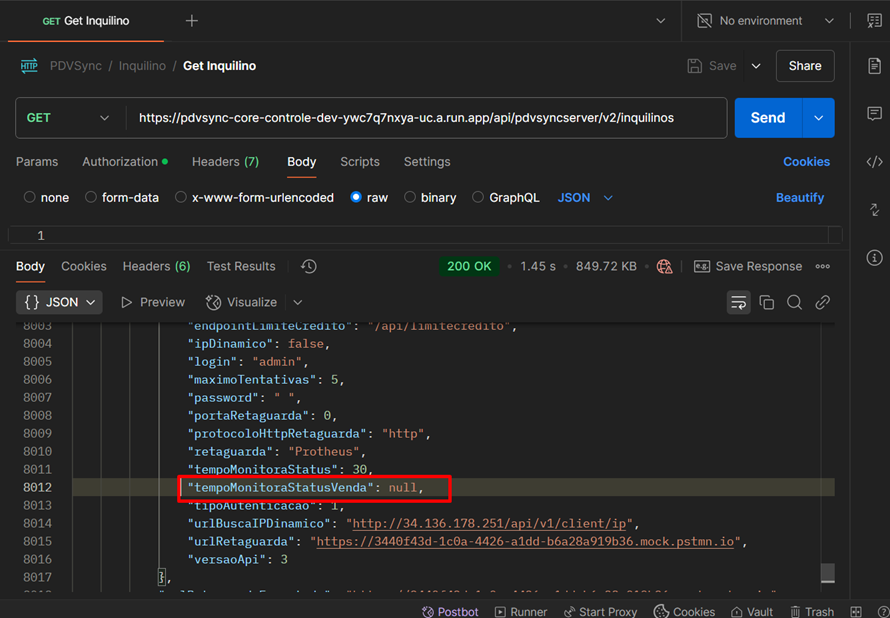Open GET method dropdown
Viewport: 890px width, 618px height.
(x=68, y=118)
